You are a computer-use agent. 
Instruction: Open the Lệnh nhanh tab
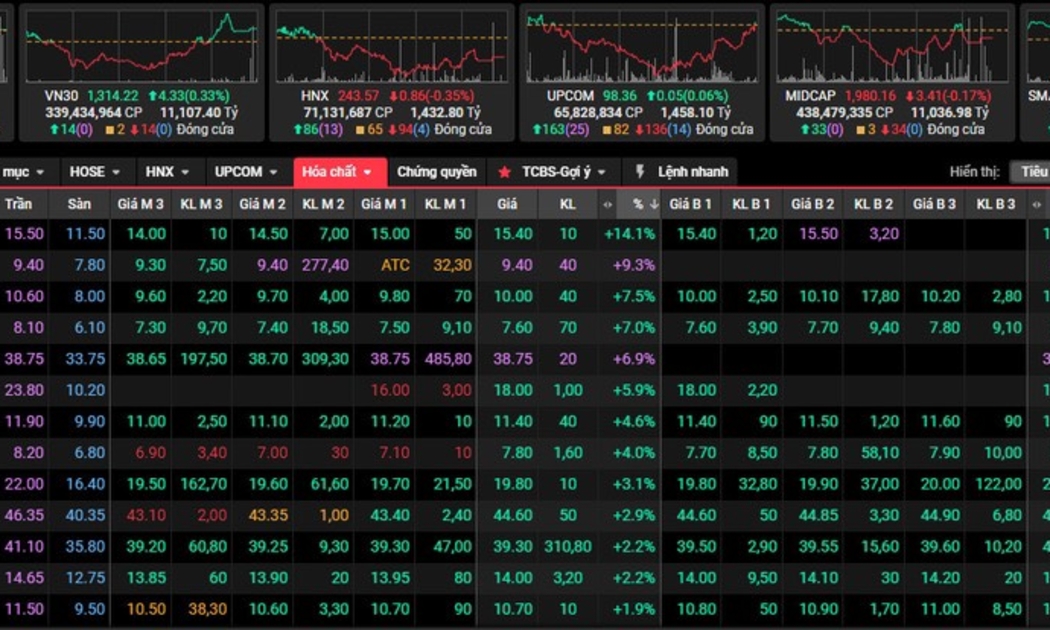(x=692, y=172)
